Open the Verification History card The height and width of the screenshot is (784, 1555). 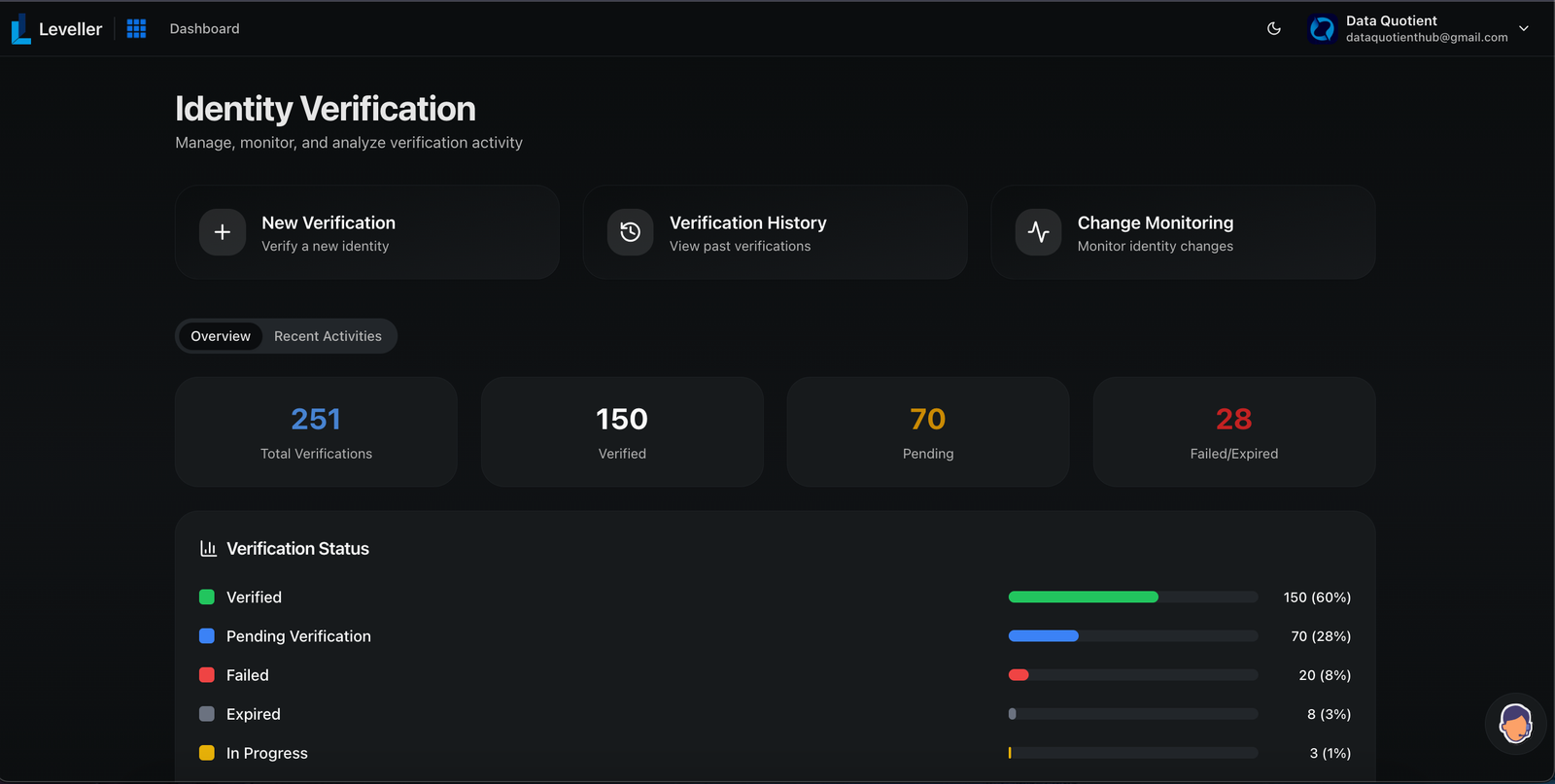pyautogui.click(x=775, y=232)
